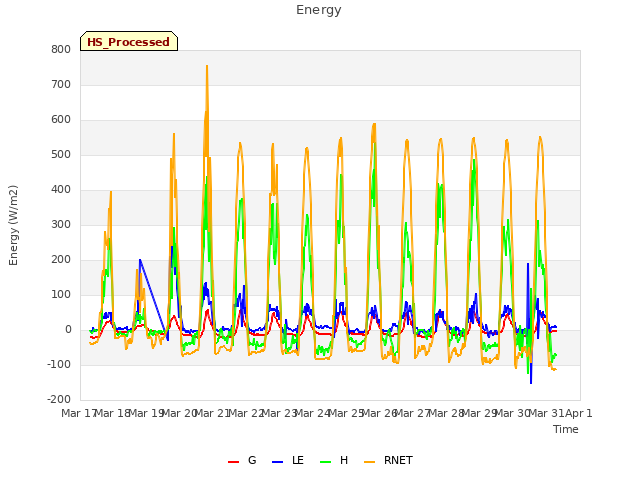Toggle the RNET series legend entry
The image size is (640, 480).
(388, 460)
